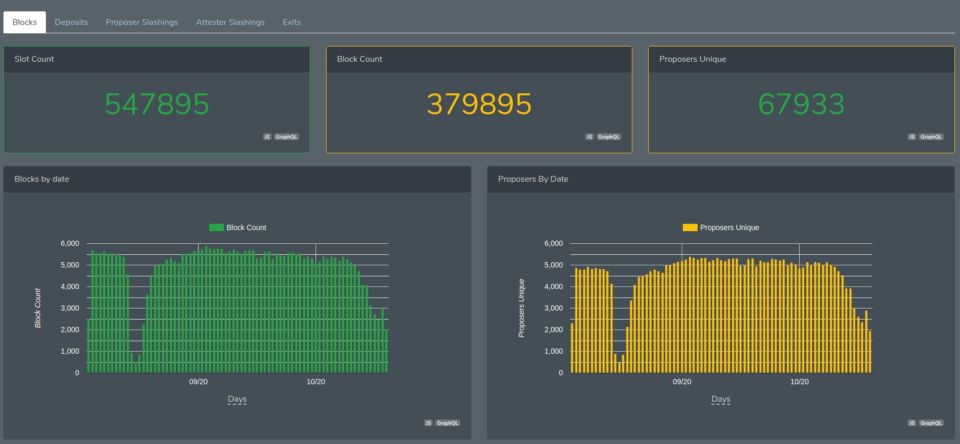Click JS badge in Proposers Unique card
The height and width of the screenshot is (444, 960).
pyautogui.click(x=912, y=137)
